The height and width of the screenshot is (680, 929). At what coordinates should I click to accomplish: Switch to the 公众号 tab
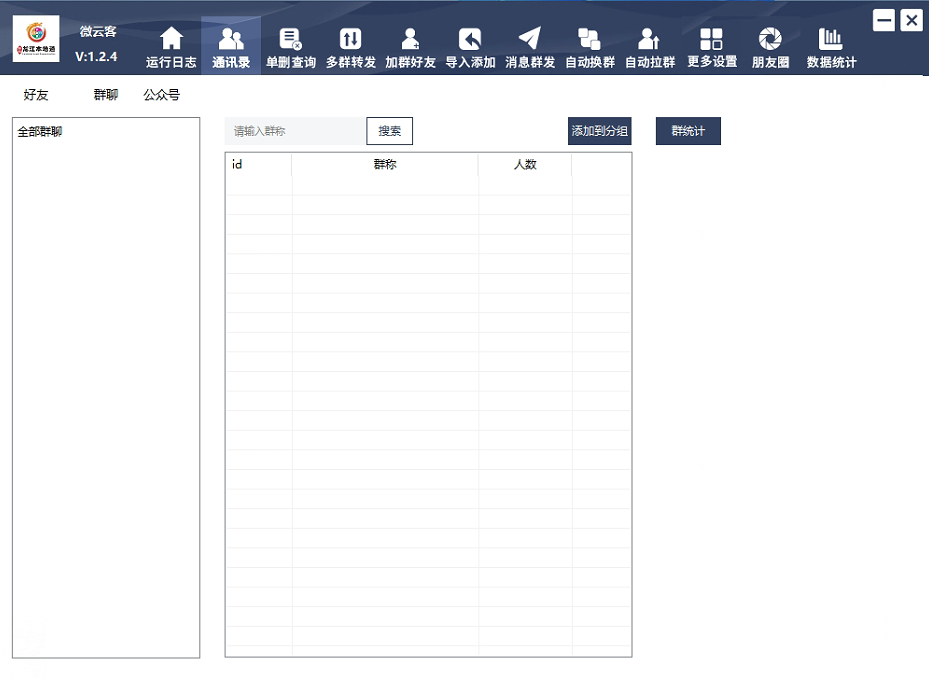click(x=161, y=95)
